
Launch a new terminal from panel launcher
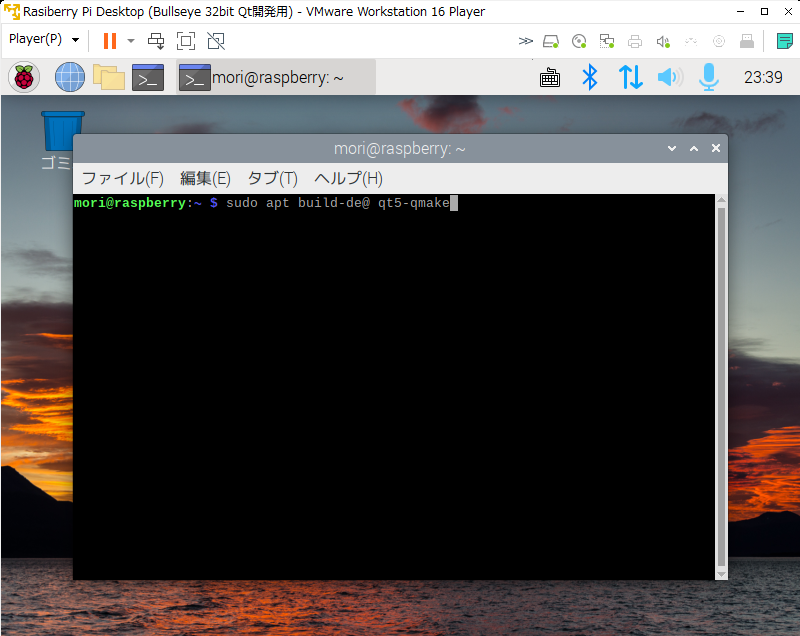[148, 78]
